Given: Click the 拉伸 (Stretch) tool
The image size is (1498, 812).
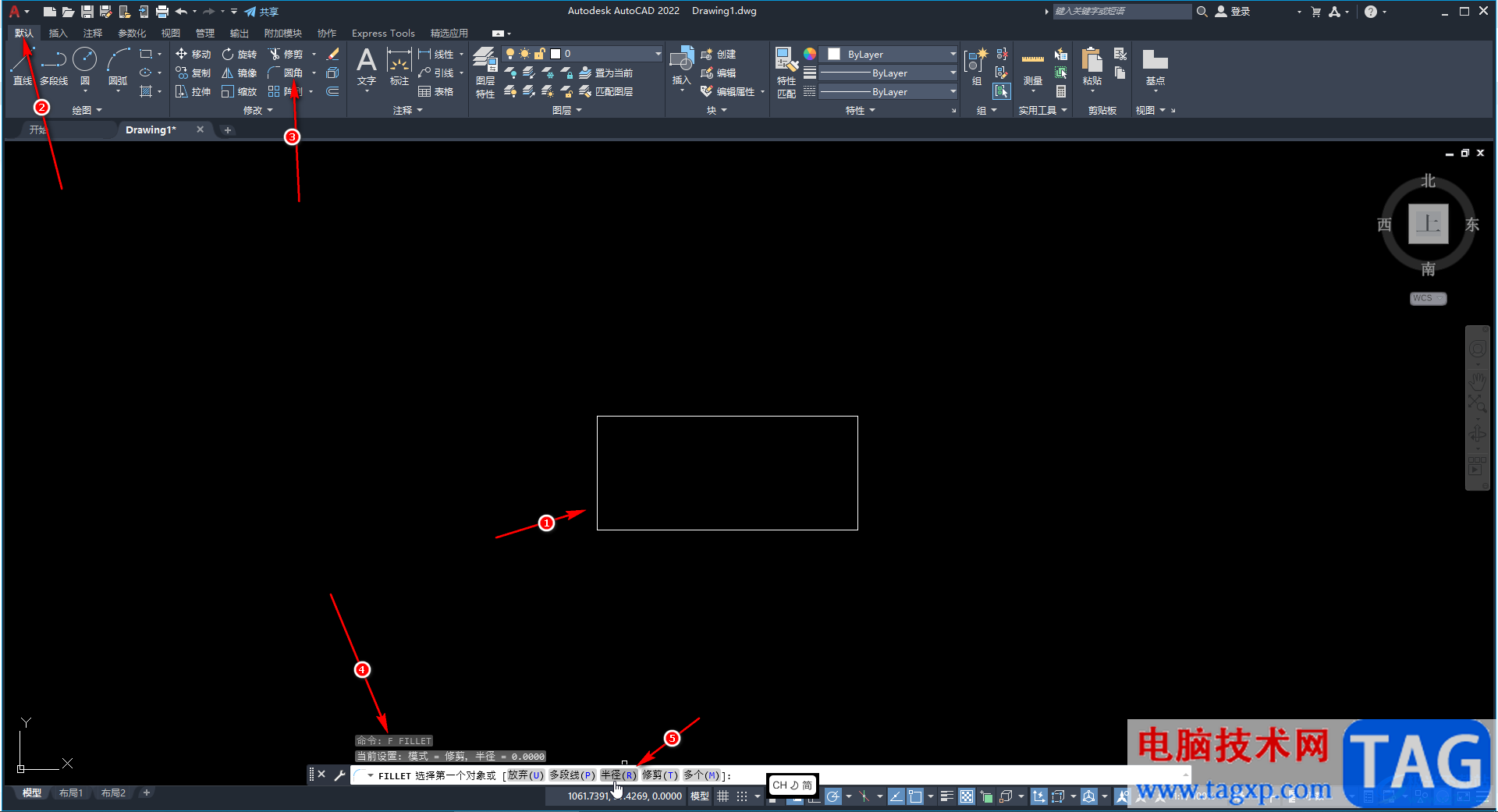Looking at the screenshot, I should (193, 91).
